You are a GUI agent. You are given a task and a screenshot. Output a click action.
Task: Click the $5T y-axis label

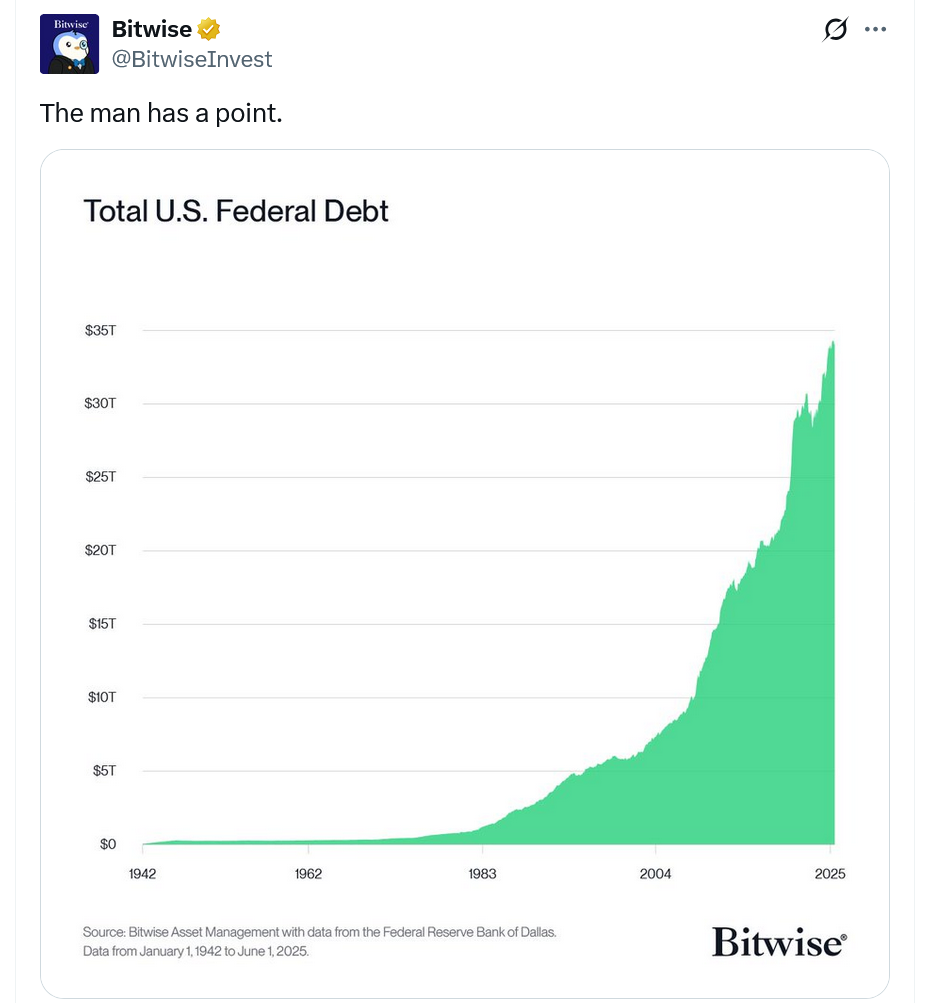104,771
